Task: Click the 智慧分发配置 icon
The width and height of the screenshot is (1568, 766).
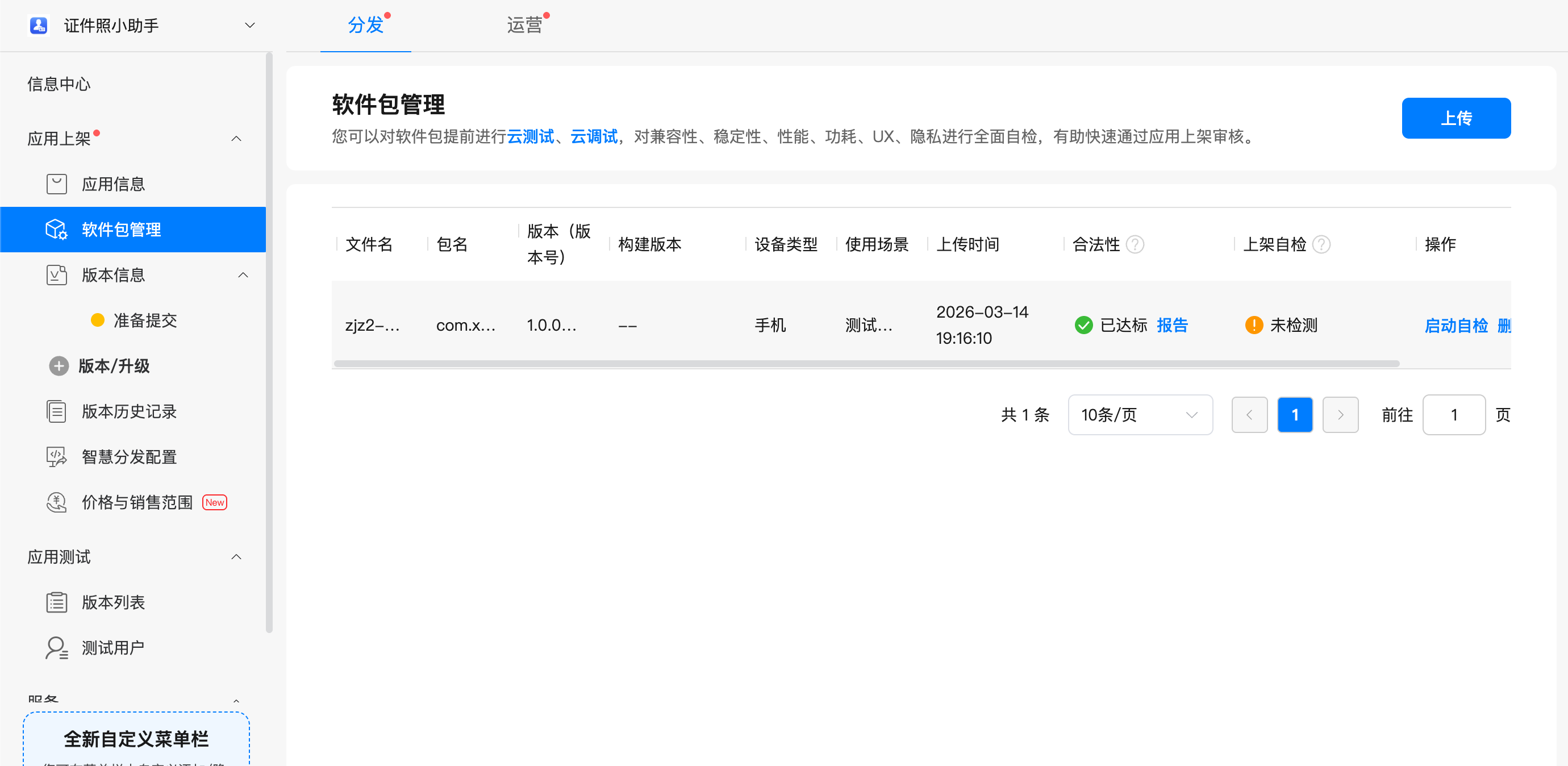Action: tap(57, 457)
